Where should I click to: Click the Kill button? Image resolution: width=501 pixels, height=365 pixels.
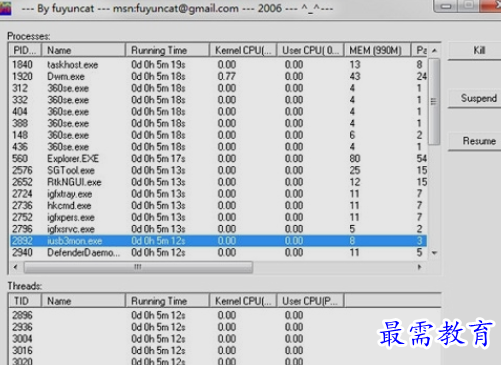pyautogui.click(x=475, y=51)
